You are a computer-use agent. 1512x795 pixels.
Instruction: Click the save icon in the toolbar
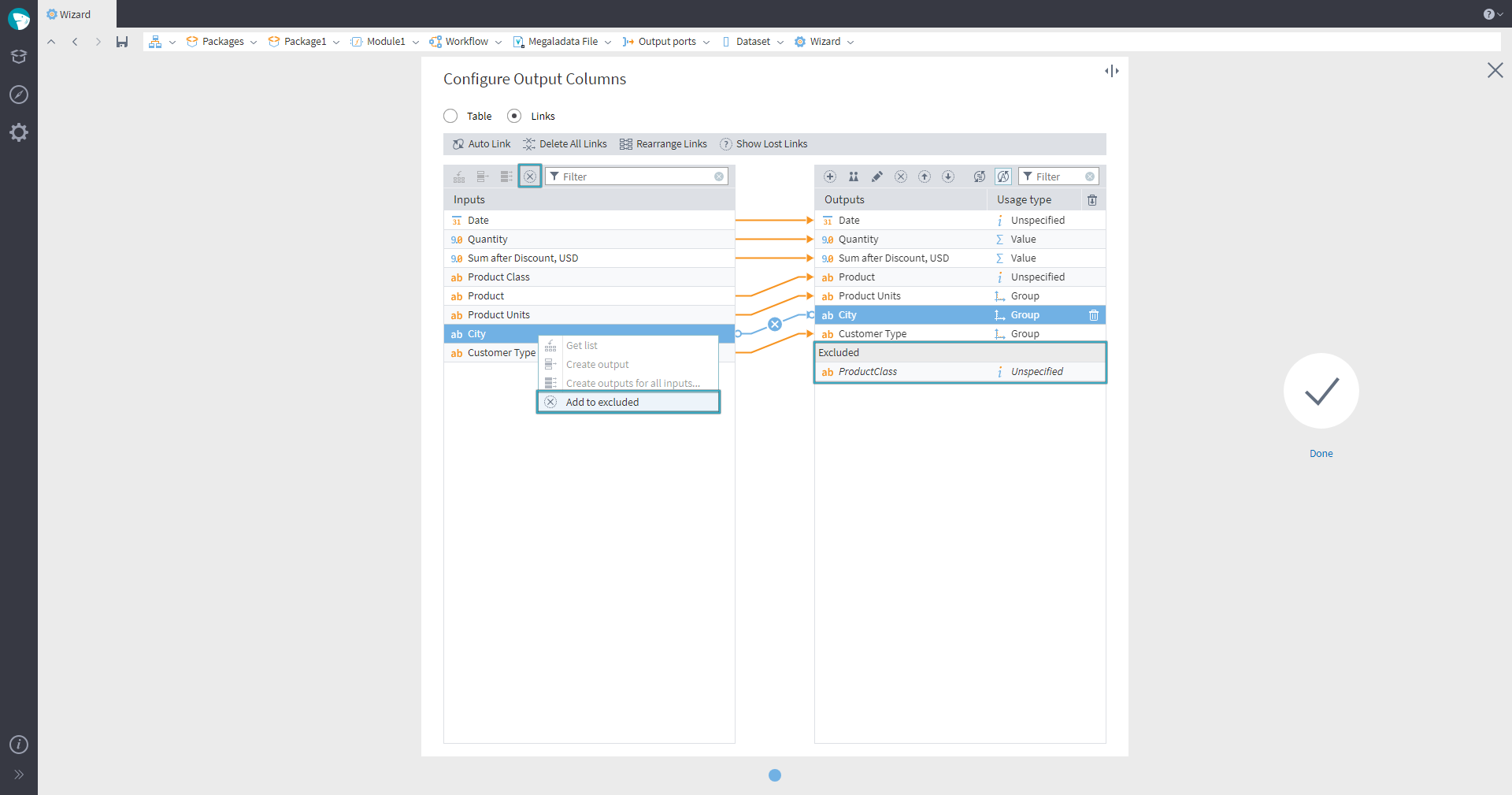[122, 42]
